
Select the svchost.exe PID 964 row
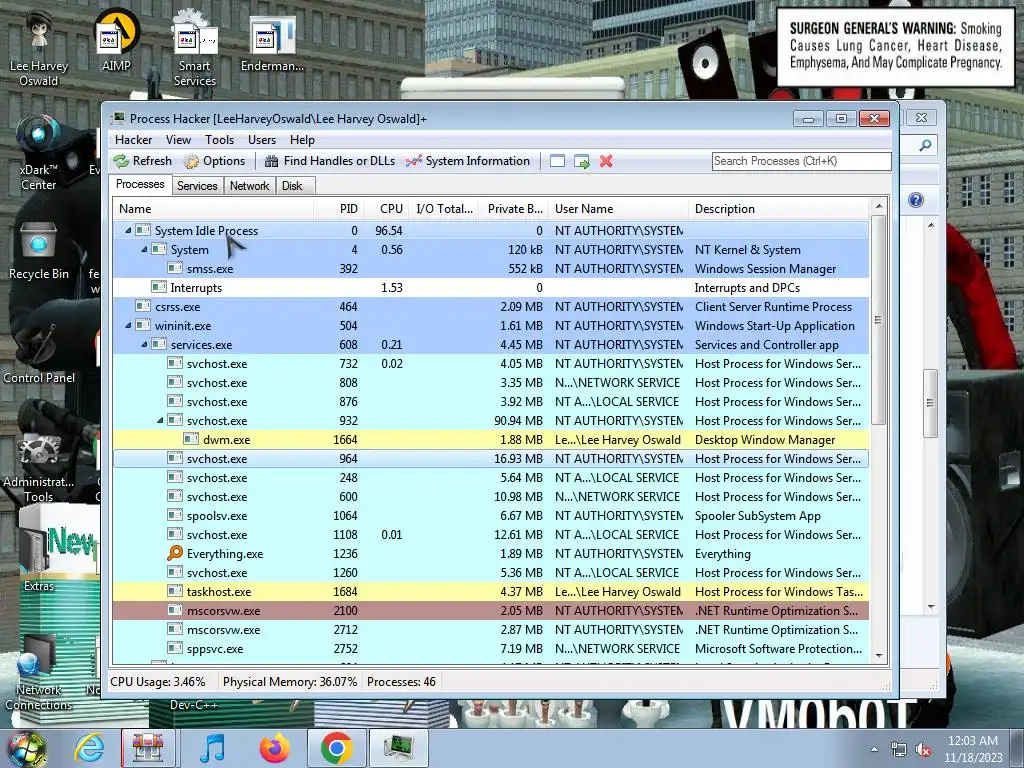click(490, 458)
